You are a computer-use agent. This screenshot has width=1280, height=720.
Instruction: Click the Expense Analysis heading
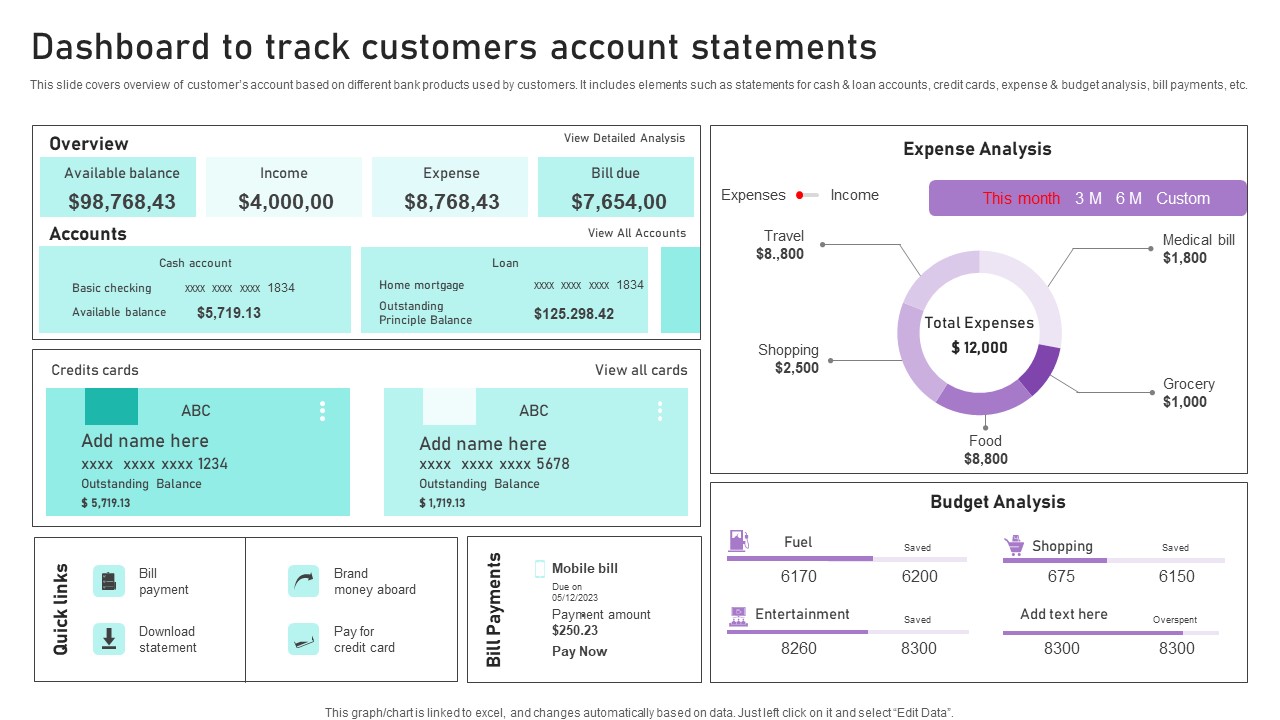click(x=977, y=149)
